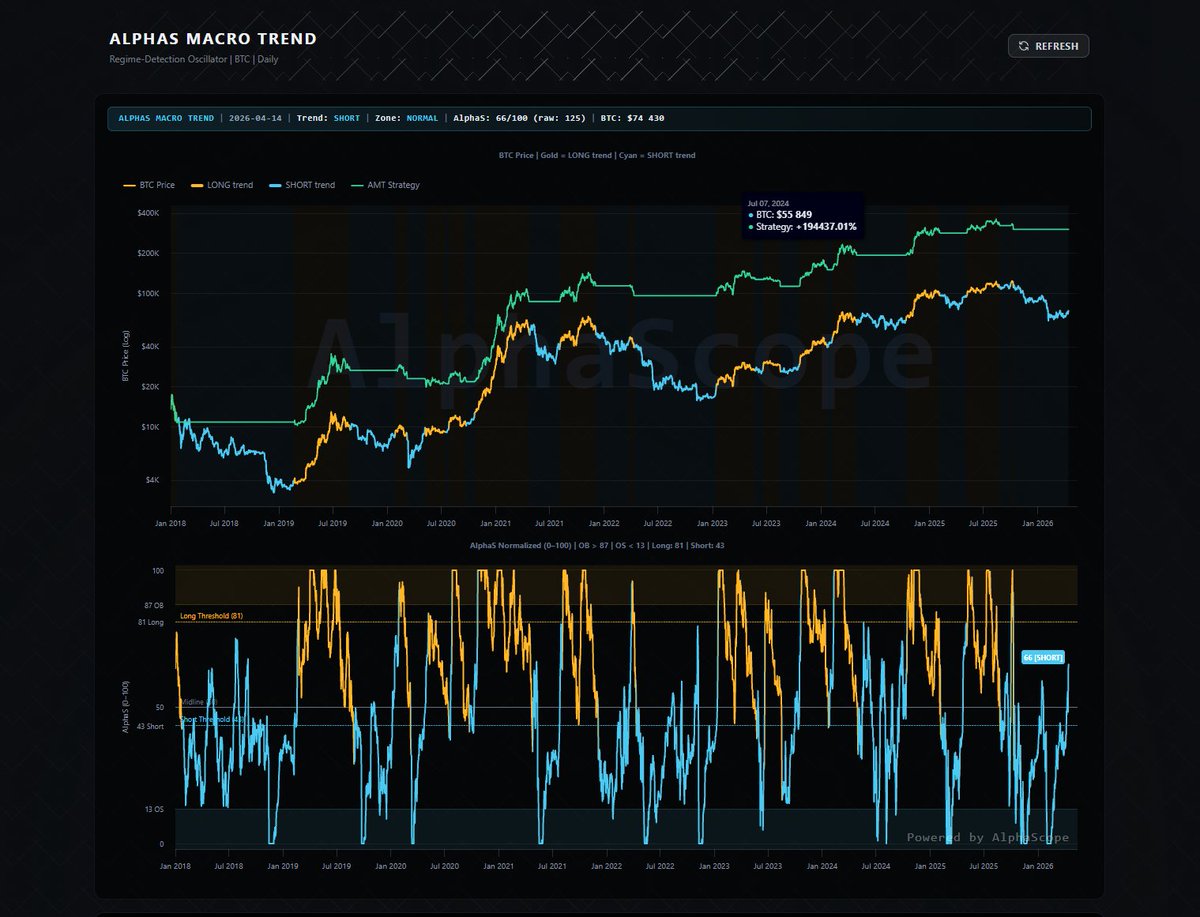The height and width of the screenshot is (917, 1200).
Task: Click the ALPHAS MACRO TREND page title
Action: coord(213,39)
